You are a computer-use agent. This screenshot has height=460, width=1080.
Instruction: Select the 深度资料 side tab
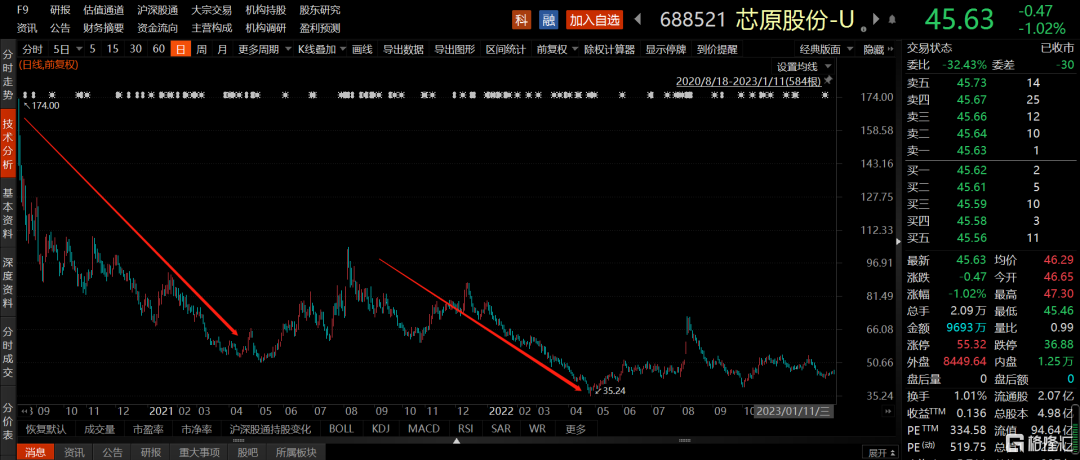tap(8, 282)
